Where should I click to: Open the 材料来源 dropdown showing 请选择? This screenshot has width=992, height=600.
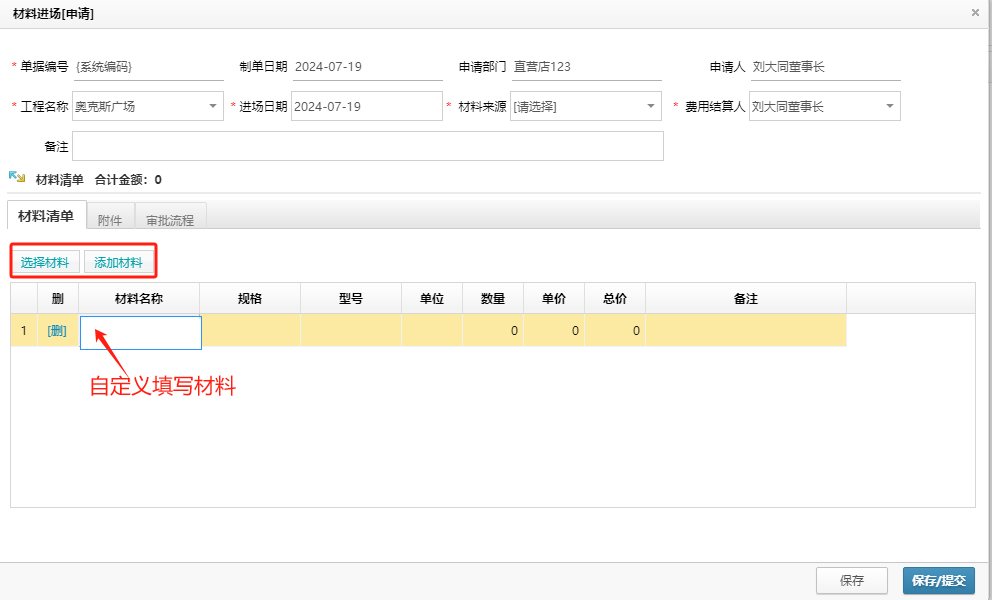coord(652,106)
